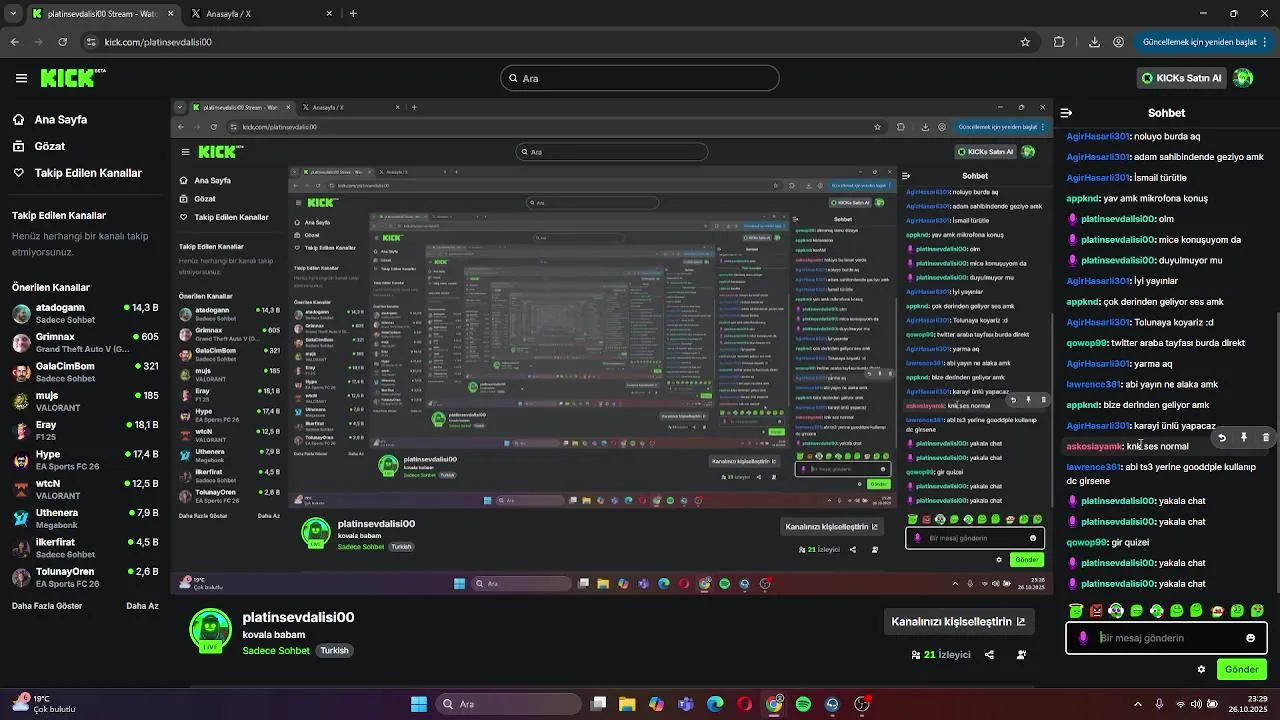Open Hype EA Sports FC 26 channel

[84, 460]
